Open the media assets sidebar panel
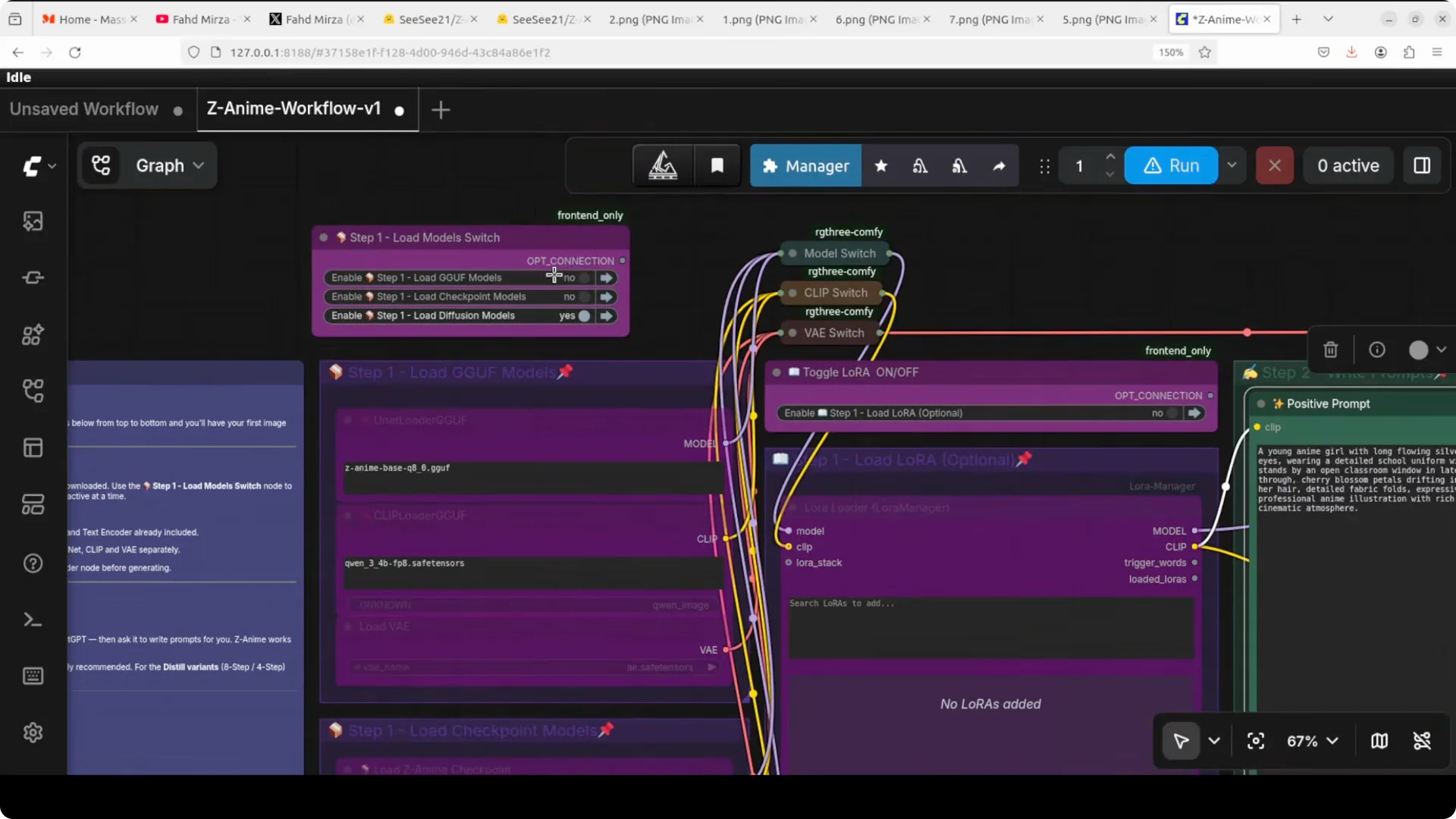Screen dimensions: 1456x819 pos(33,221)
